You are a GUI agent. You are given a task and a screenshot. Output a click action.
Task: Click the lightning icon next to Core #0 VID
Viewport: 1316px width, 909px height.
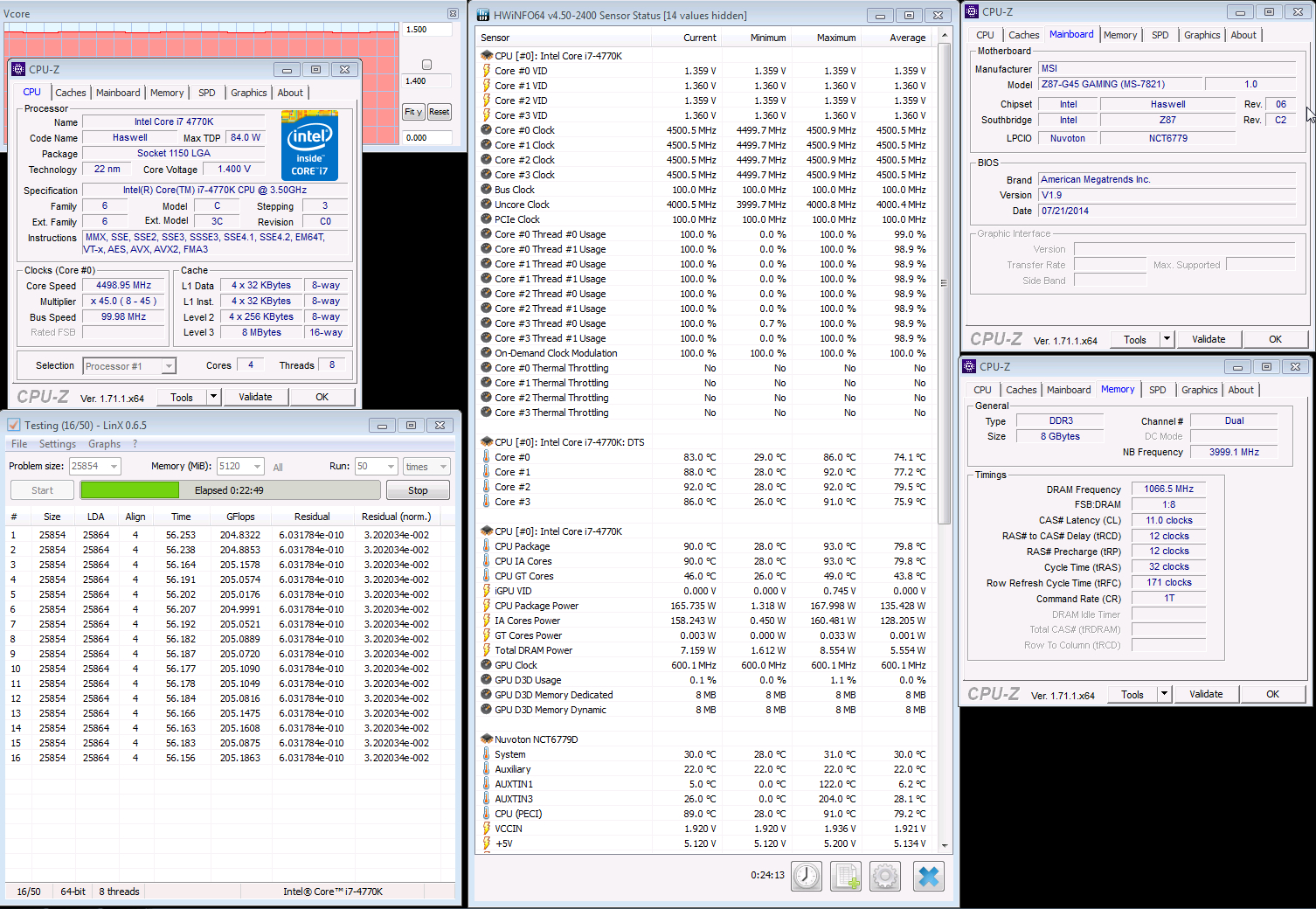pos(487,71)
